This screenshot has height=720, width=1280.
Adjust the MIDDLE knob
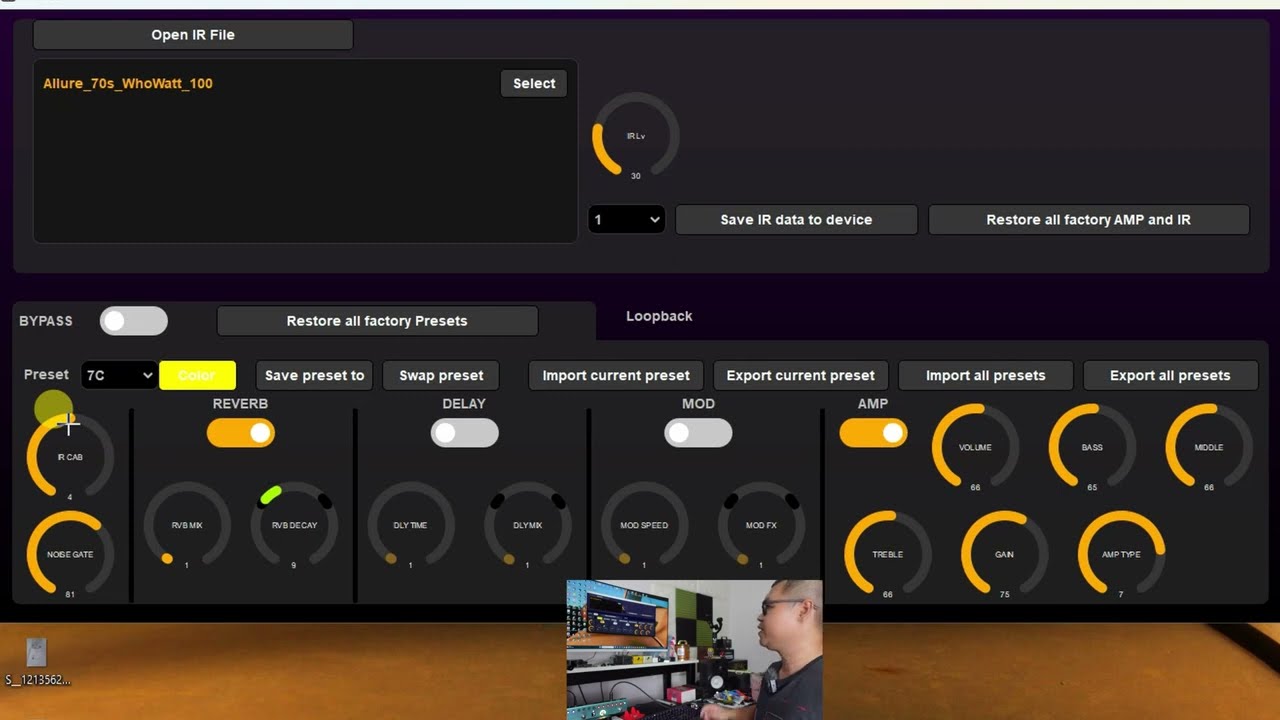click(x=1209, y=447)
